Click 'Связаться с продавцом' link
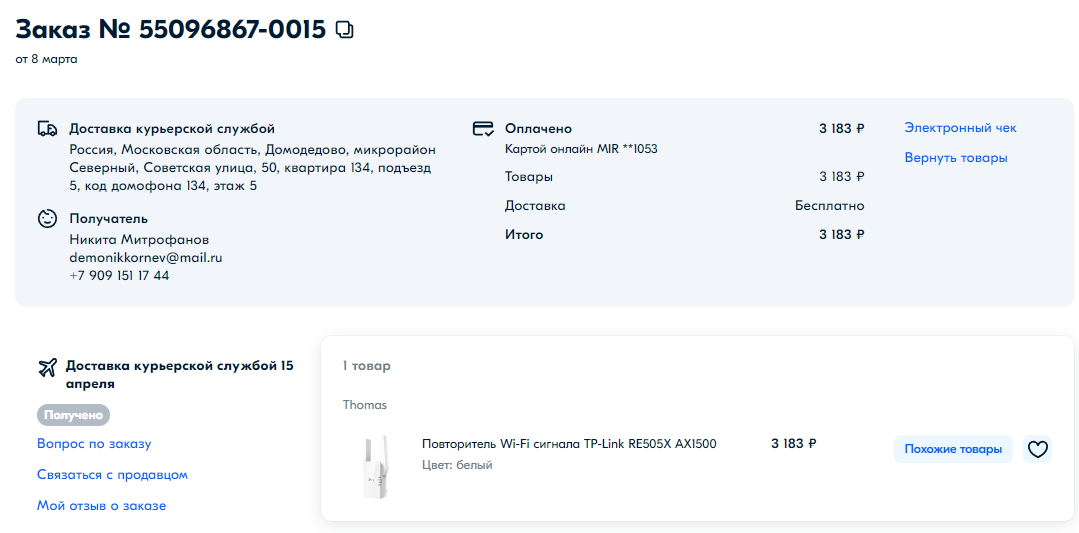This screenshot has height=533, width=1079. click(112, 475)
